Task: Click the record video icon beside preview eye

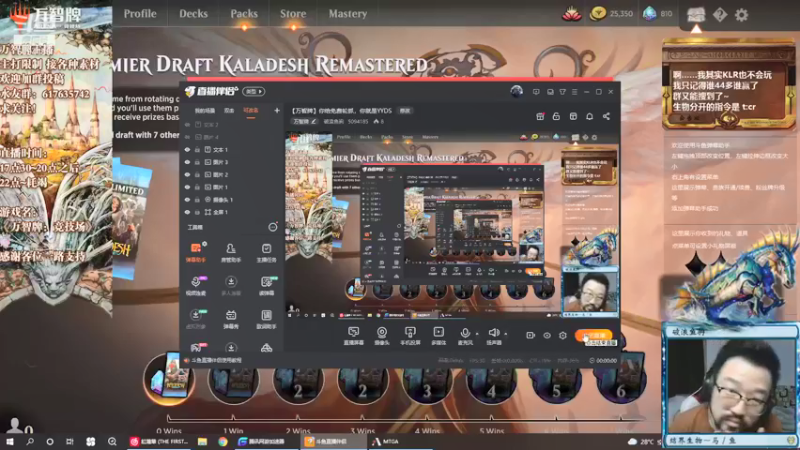Action: [x=531, y=335]
